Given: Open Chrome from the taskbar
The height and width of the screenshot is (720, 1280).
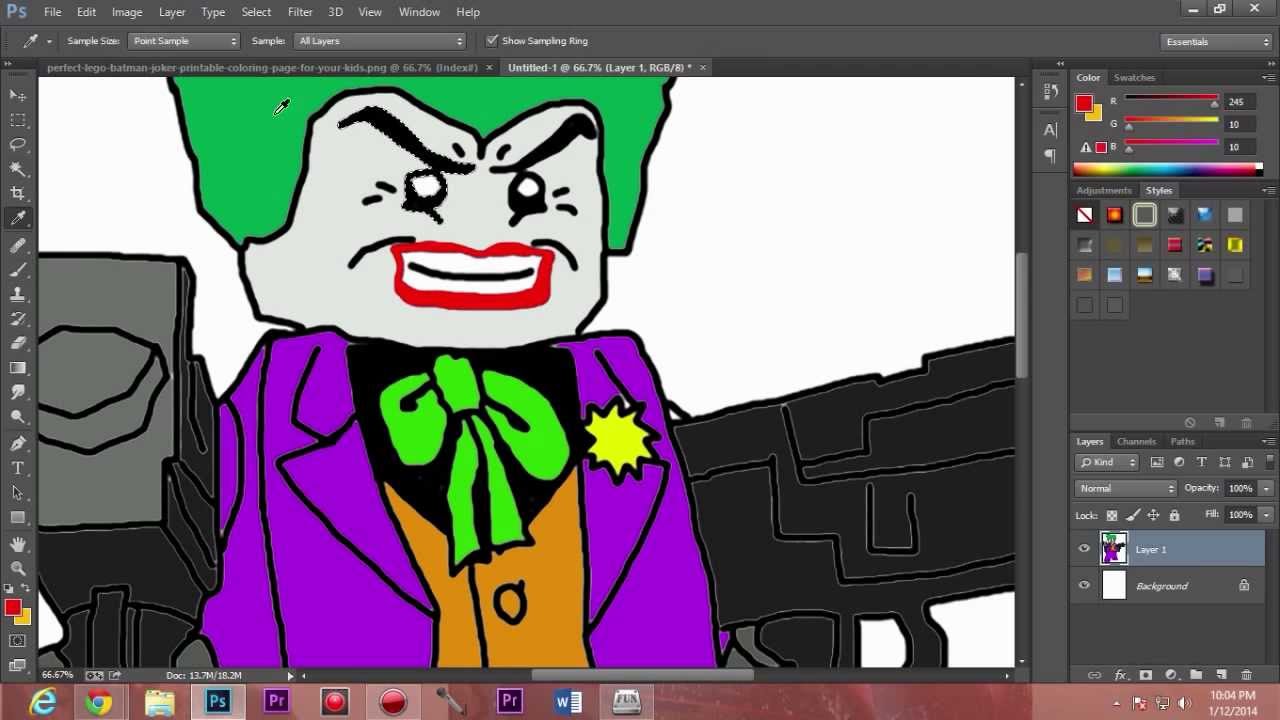Looking at the screenshot, I should tap(98, 702).
